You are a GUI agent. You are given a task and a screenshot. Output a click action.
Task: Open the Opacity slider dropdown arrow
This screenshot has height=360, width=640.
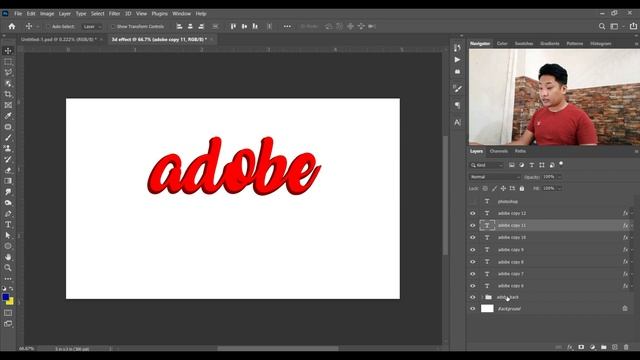click(x=560, y=177)
